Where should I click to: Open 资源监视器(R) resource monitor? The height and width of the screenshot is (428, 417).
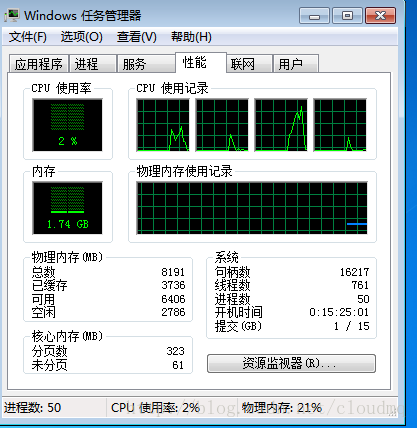(291, 363)
